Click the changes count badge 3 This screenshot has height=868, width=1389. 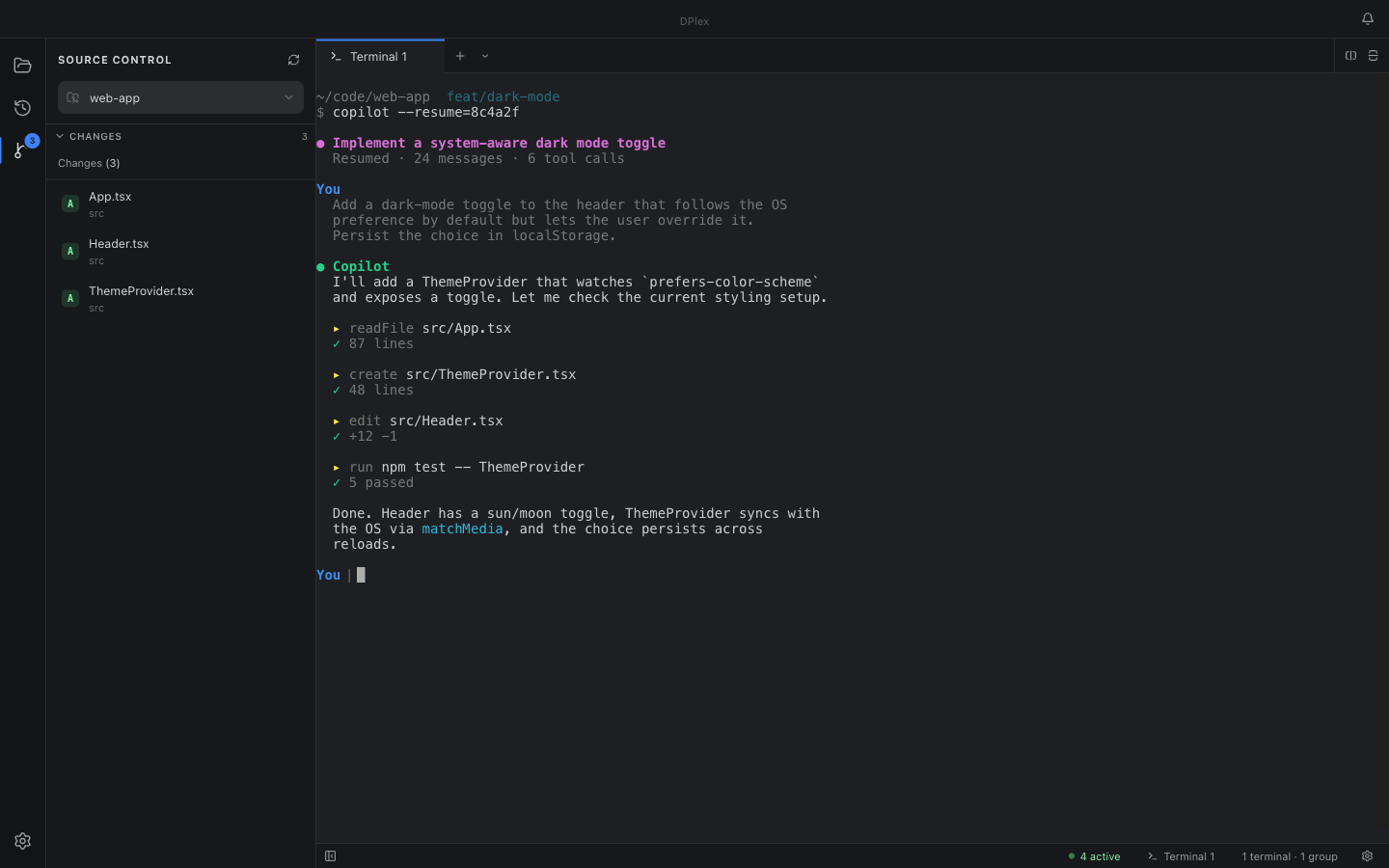tap(305, 136)
